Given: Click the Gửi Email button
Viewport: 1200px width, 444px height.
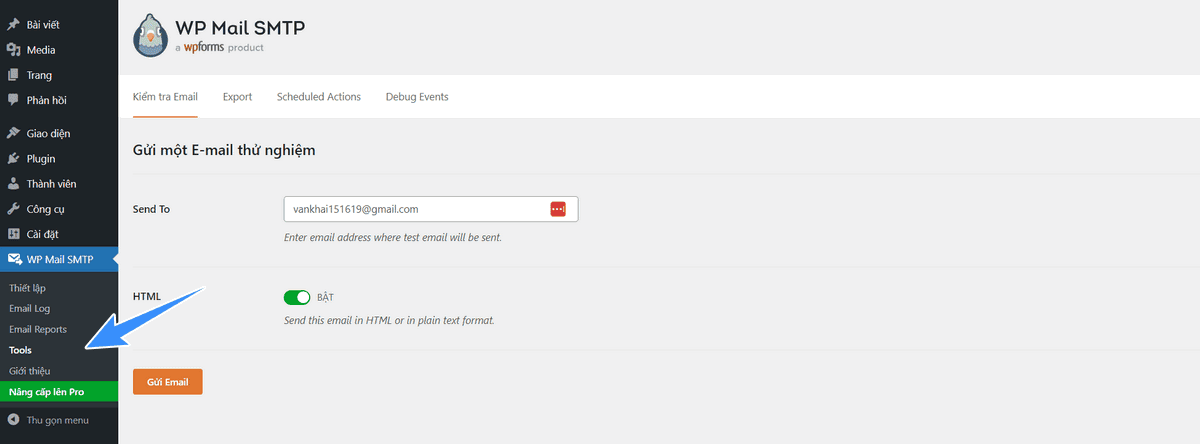Looking at the screenshot, I should [x=168, y=382].
